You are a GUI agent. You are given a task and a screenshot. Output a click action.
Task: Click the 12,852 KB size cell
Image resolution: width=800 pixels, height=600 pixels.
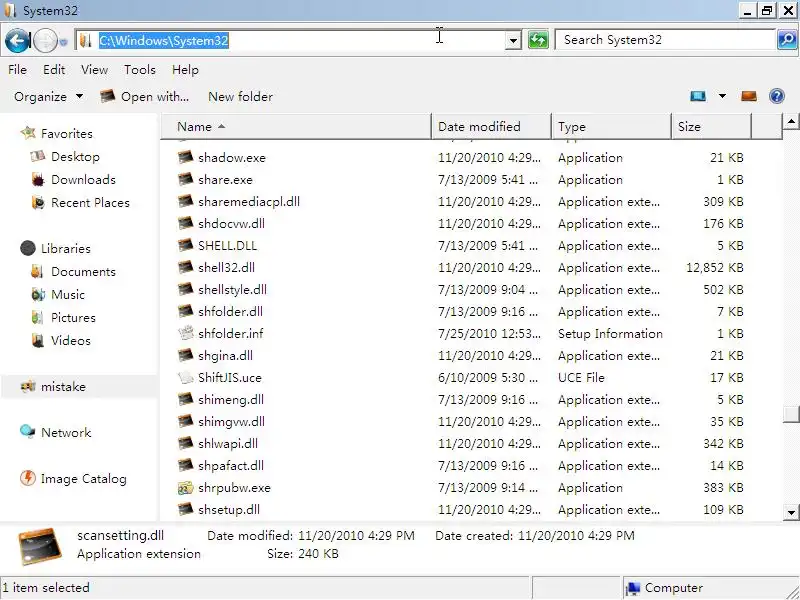pos(715,267)
